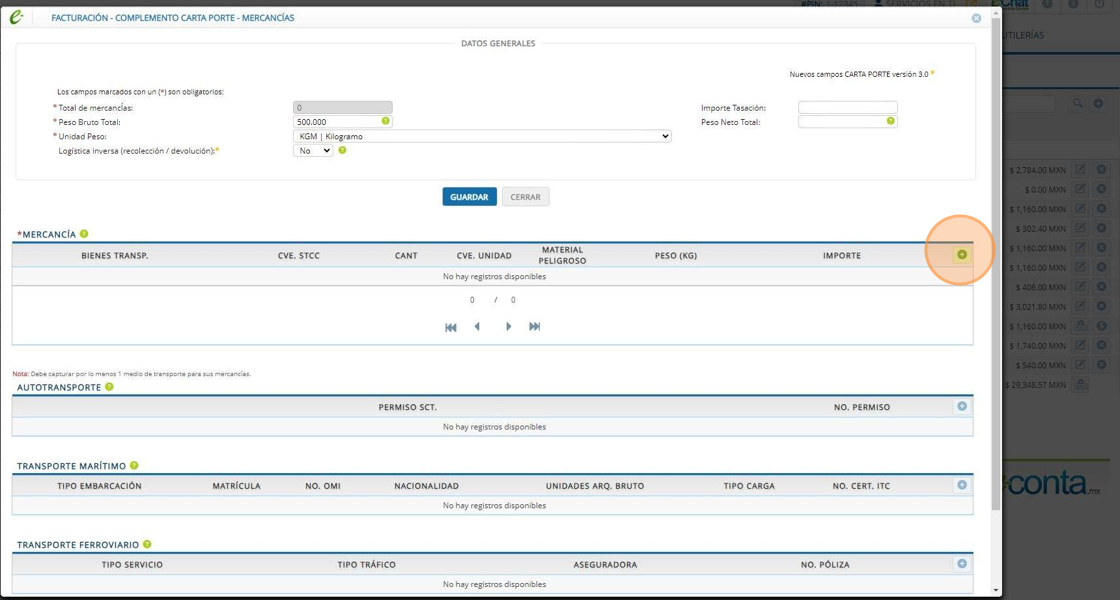Click the Total de mercancías field
1120x600 pixels.
(343, 107)
